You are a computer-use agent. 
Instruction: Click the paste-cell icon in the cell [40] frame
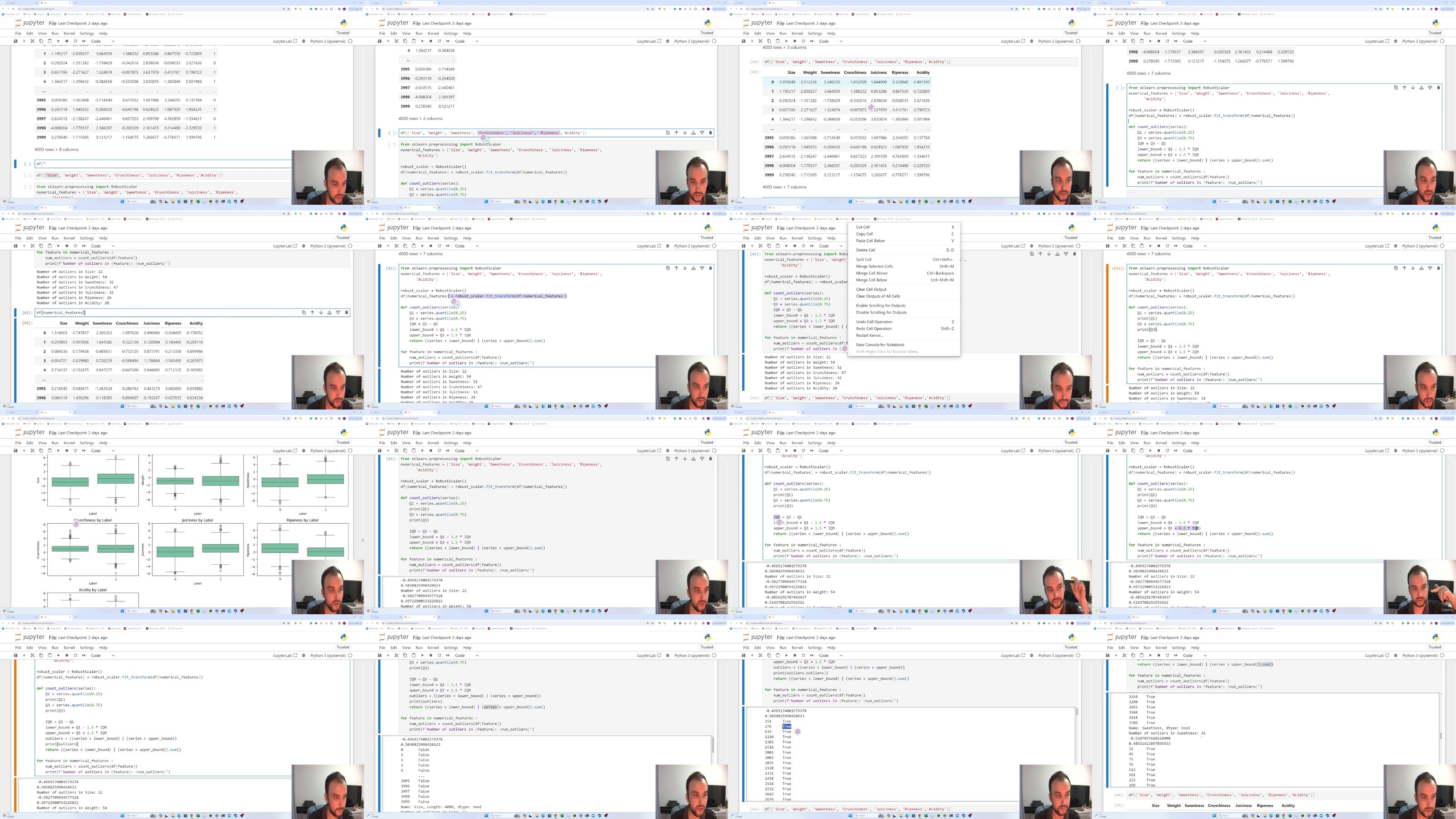tap(777, 41)
